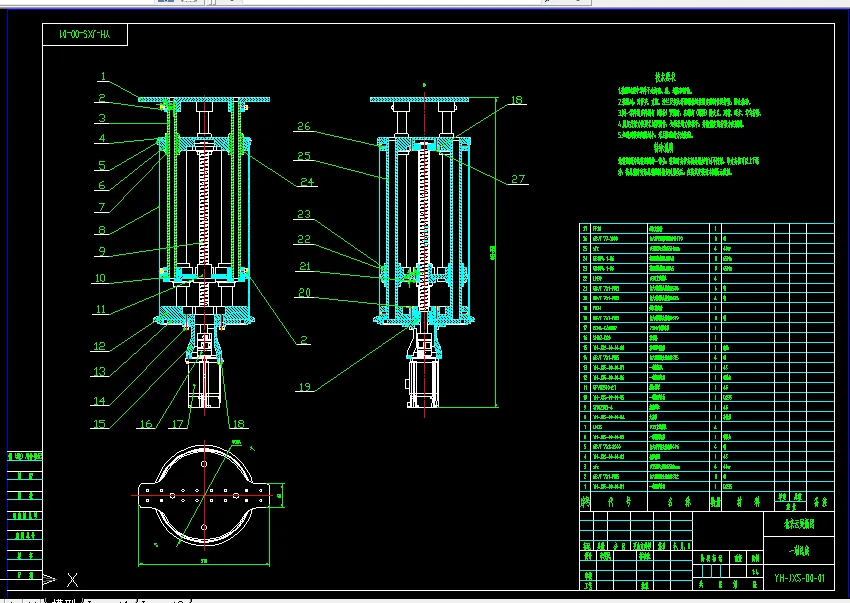Screen dimensions: 850x603
Task: Click the upside-down drawing number box
Action: [x=85, y=34]
